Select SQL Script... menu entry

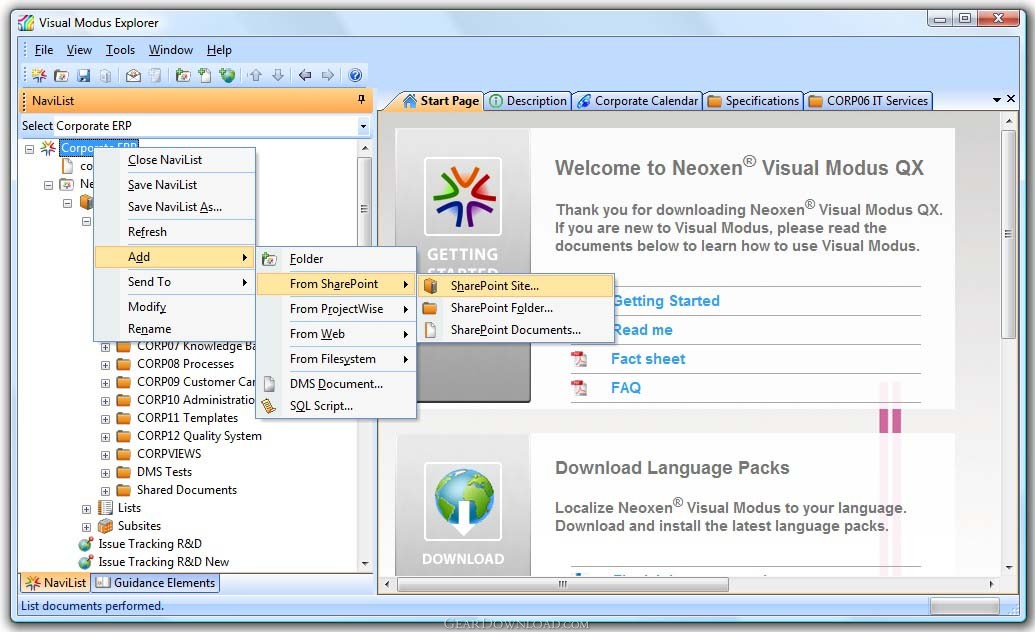(x=336, y=406)
